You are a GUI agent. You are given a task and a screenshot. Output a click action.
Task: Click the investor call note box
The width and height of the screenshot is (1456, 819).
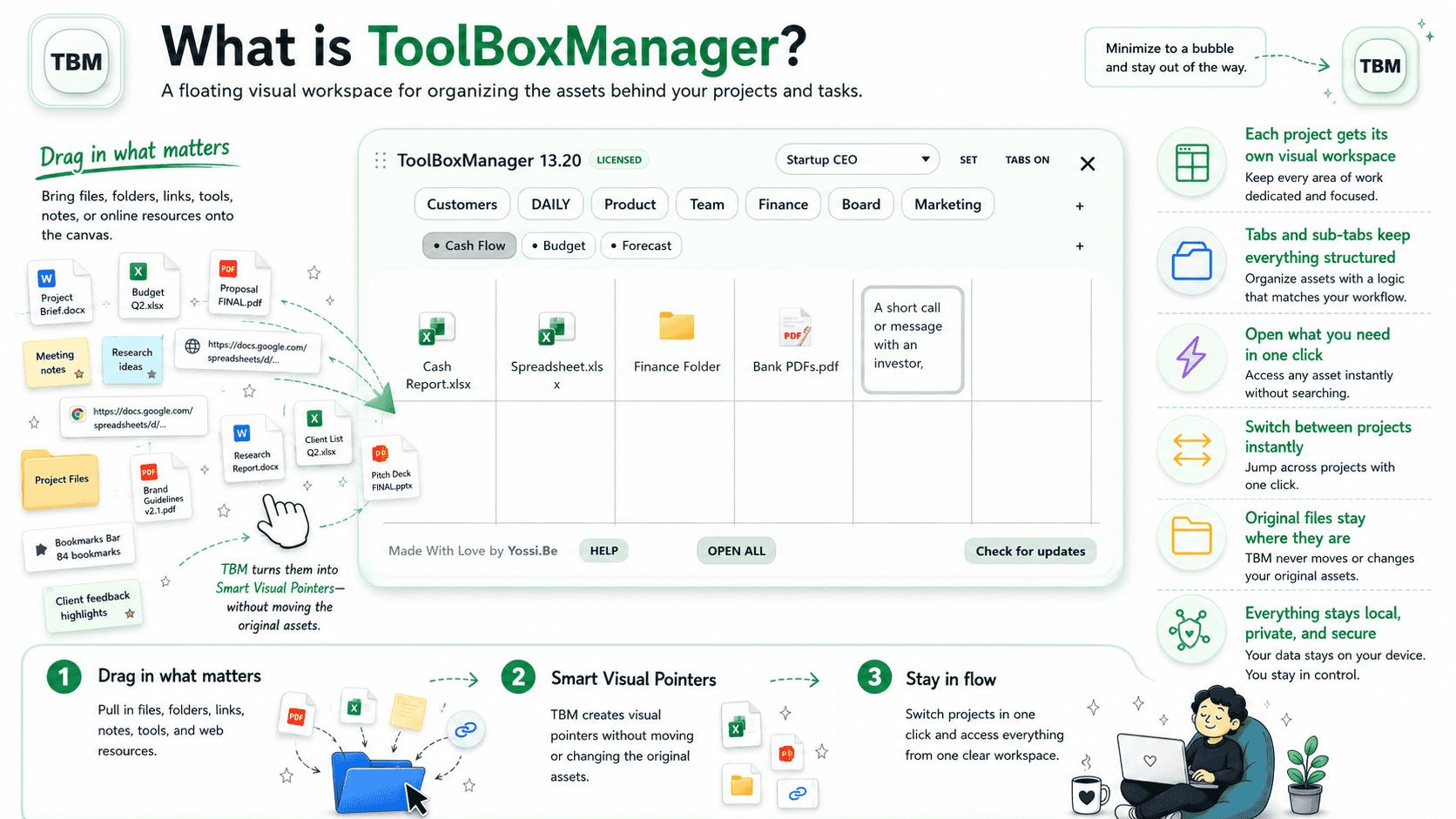(x=912, y=339)
